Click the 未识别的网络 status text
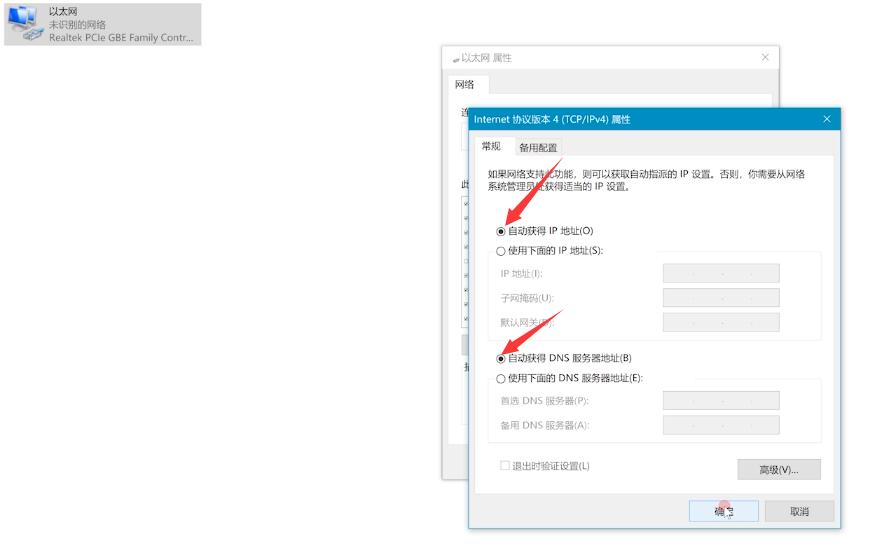 77,25
